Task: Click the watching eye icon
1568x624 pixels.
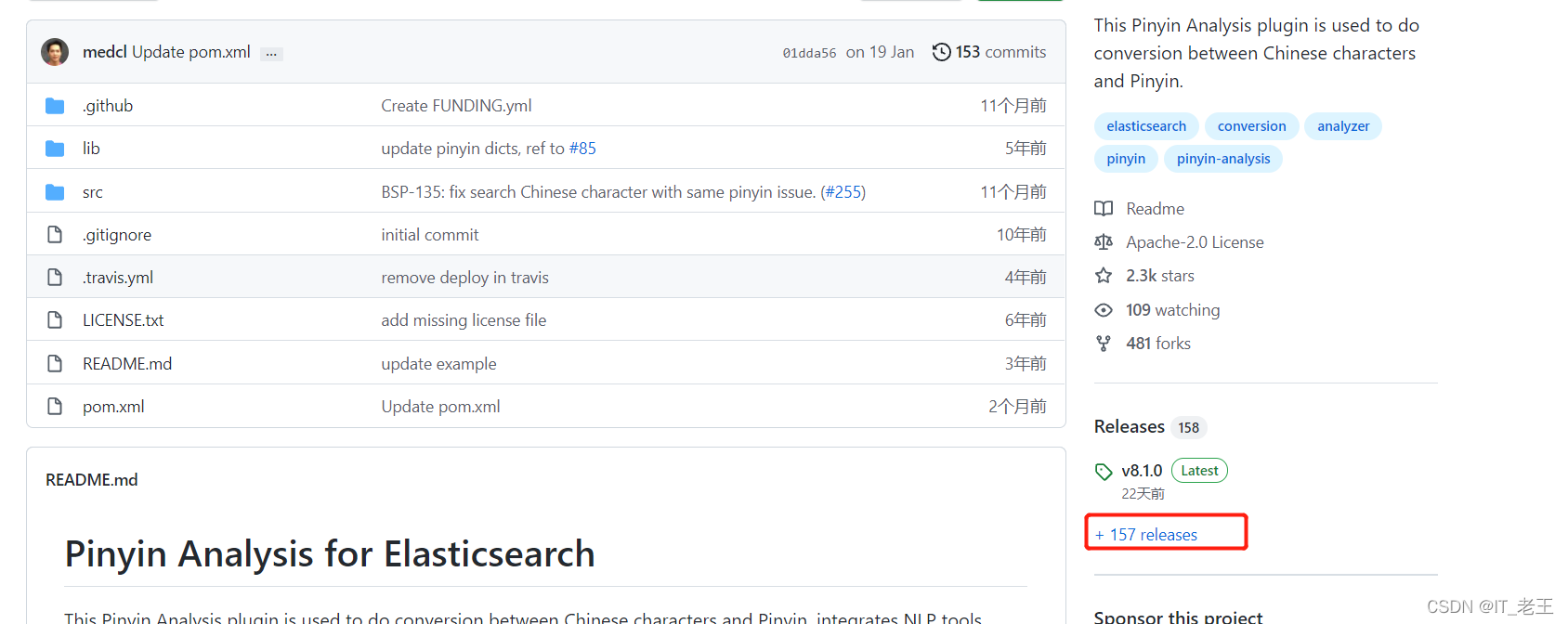Action: pyautogui.click(x=1104, y=310)
